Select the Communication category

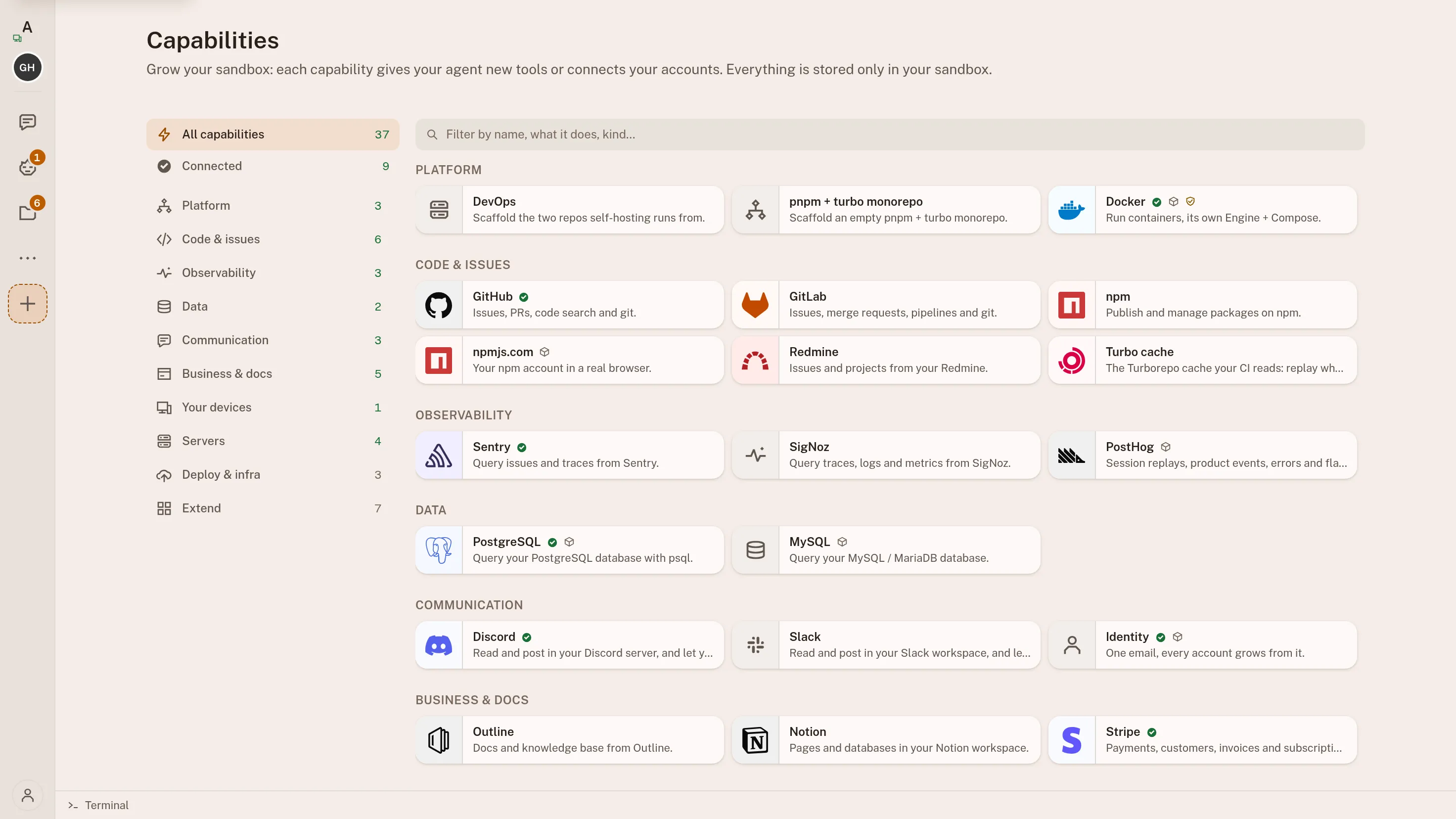tap(273, 340)
